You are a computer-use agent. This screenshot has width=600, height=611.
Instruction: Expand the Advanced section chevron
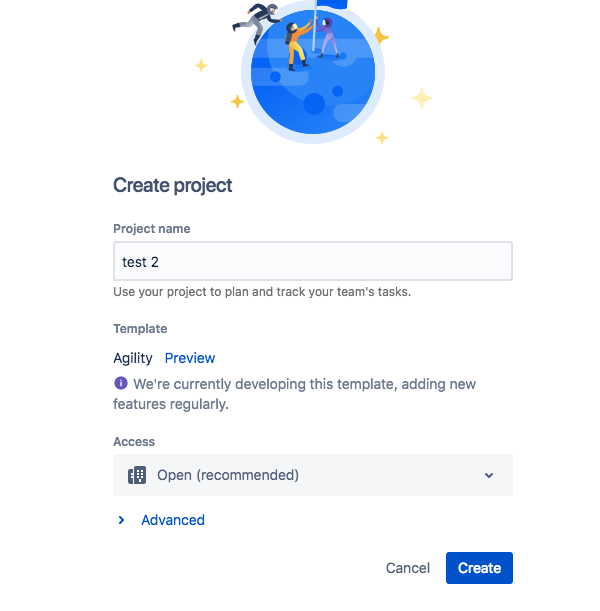point(122,520)
